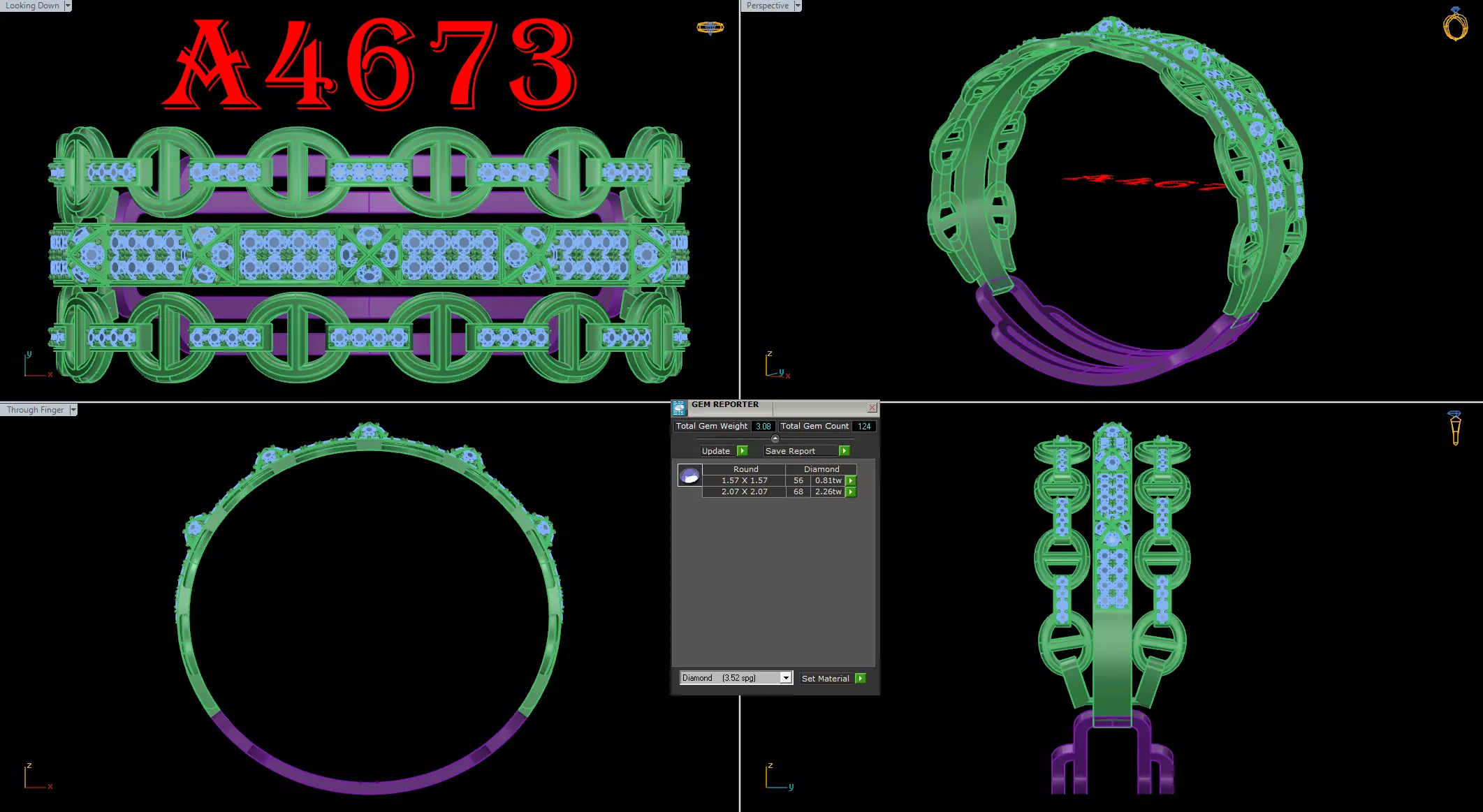Click the Total Gem Count value 124

pos(864,426)
